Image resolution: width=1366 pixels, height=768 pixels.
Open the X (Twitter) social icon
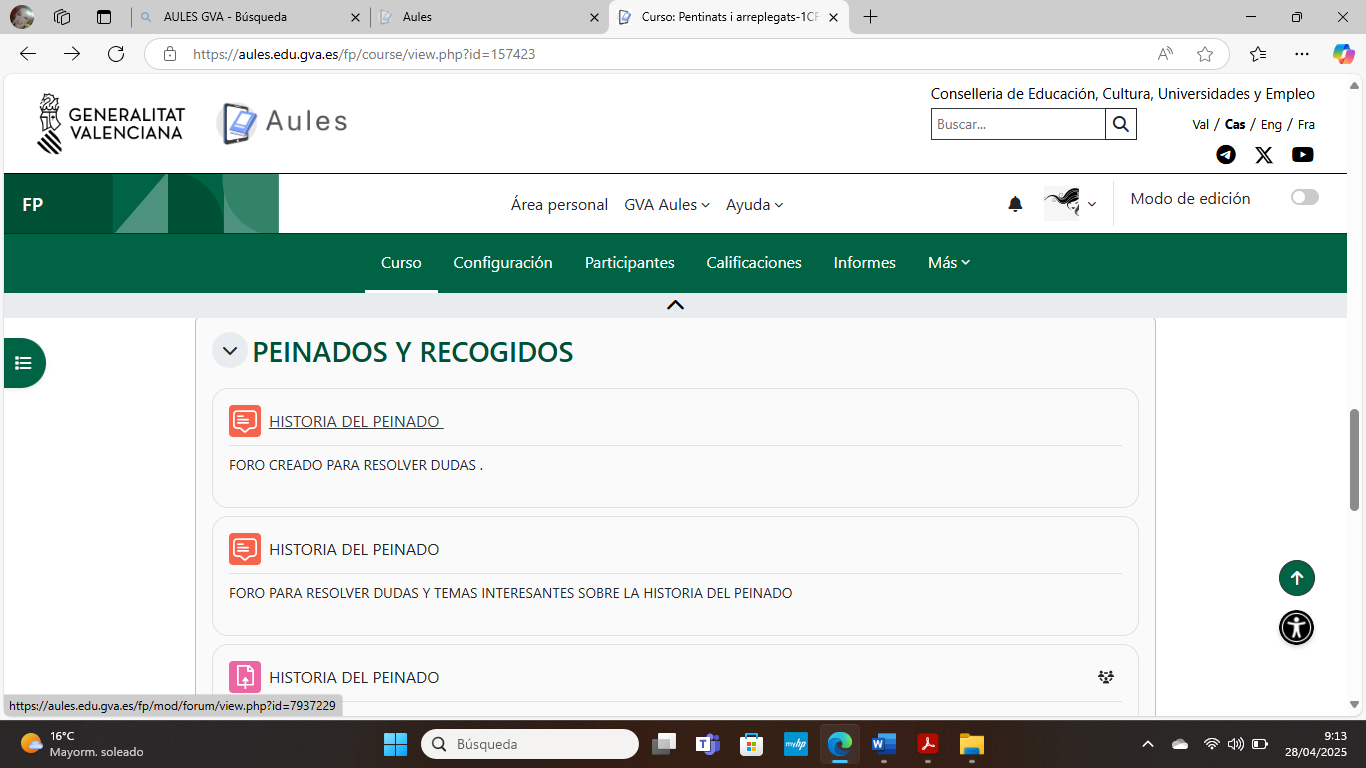pos(1264,155)
